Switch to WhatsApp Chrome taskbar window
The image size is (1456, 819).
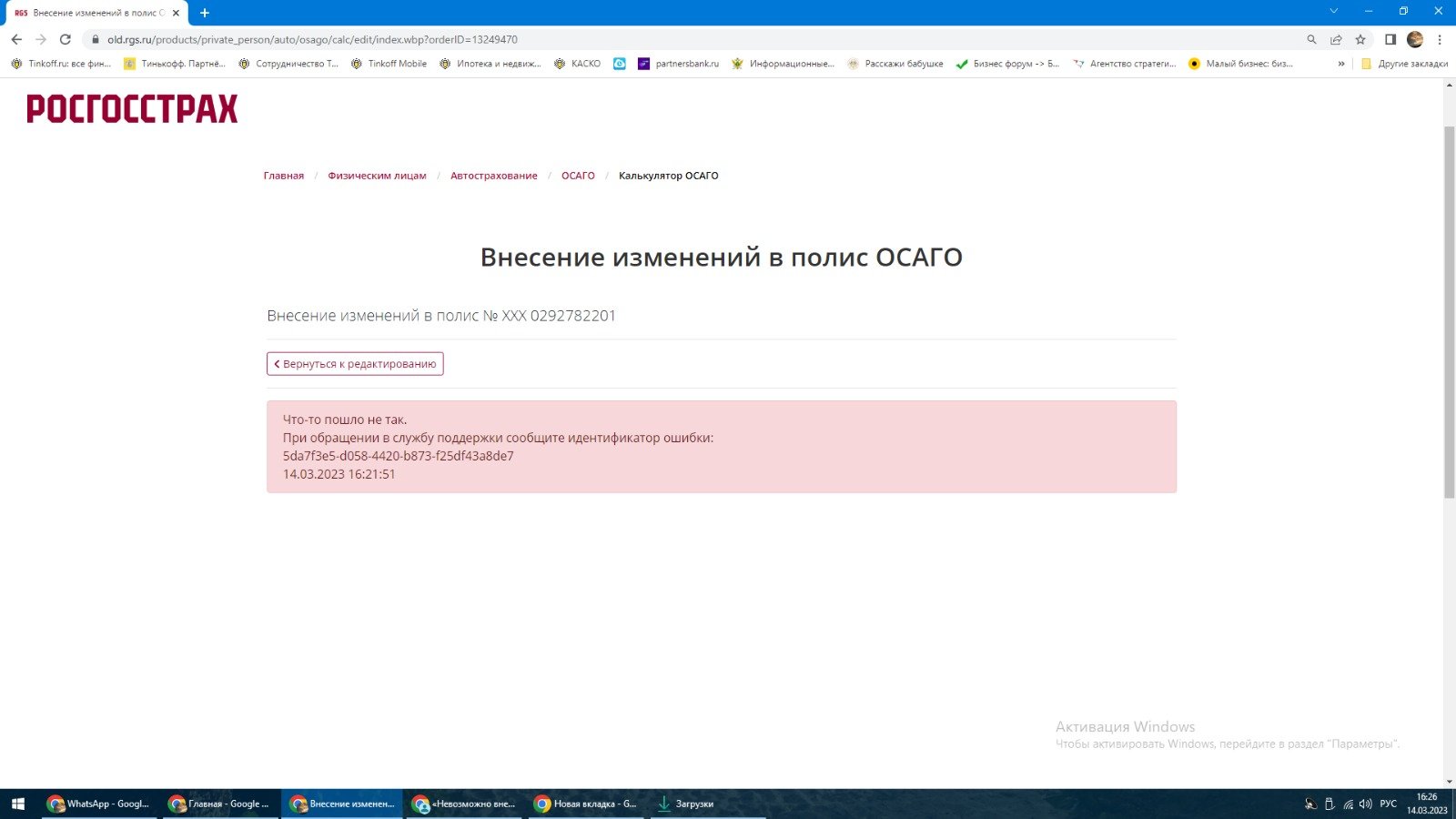coord(99,804)
